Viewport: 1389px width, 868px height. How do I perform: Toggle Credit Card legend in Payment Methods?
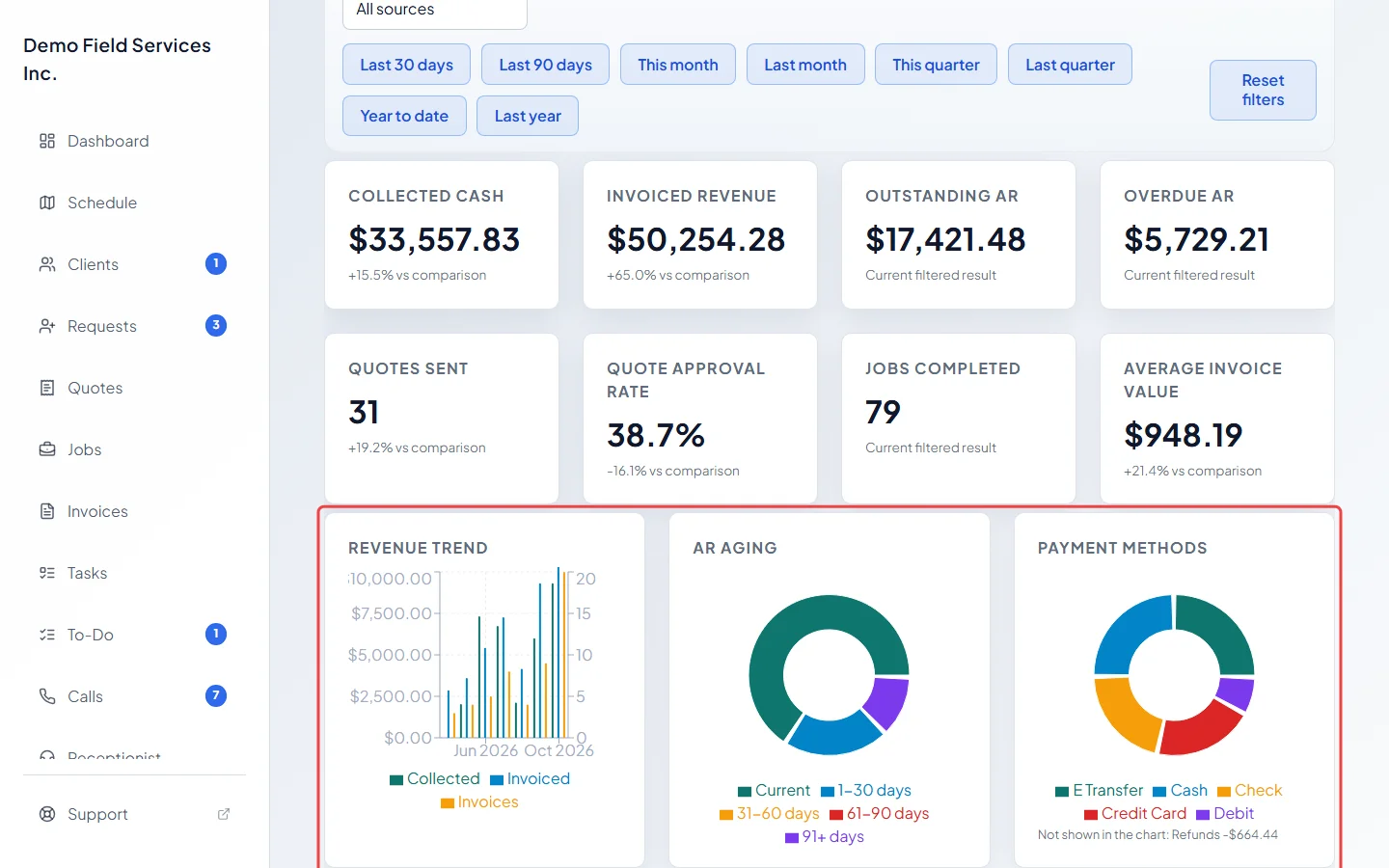coord(1135,814)
